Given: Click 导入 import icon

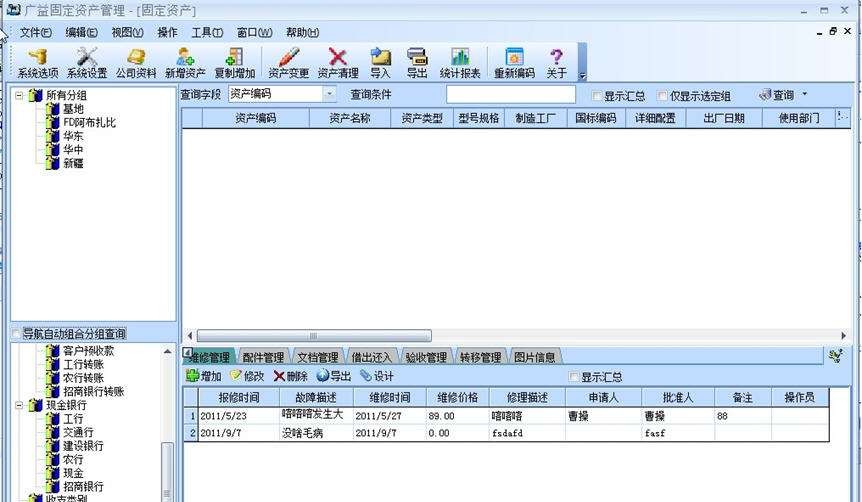Looking at the screenshot, I should (x=380, y=63).
